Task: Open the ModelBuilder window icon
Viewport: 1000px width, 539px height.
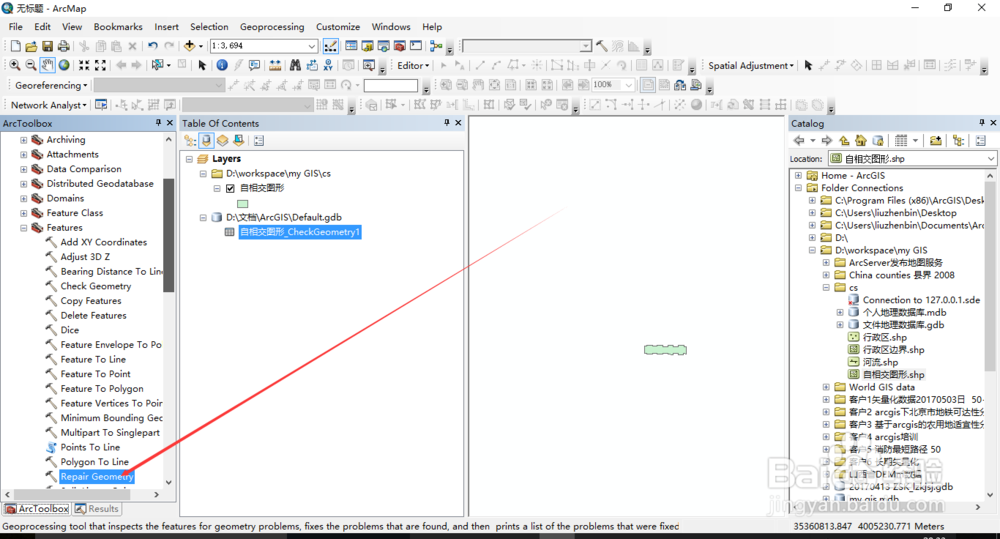Action: 436,46
